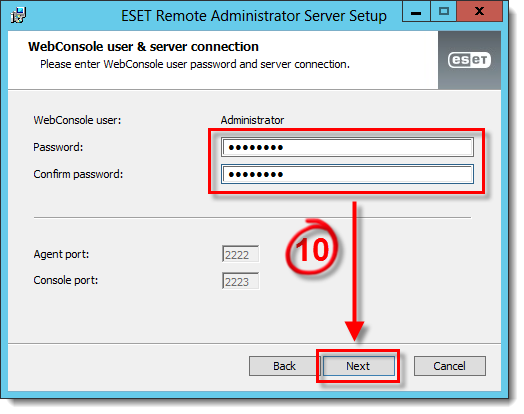Minimize the setup window
Viewport: 524px width, 414px height.
pos(416,12)
